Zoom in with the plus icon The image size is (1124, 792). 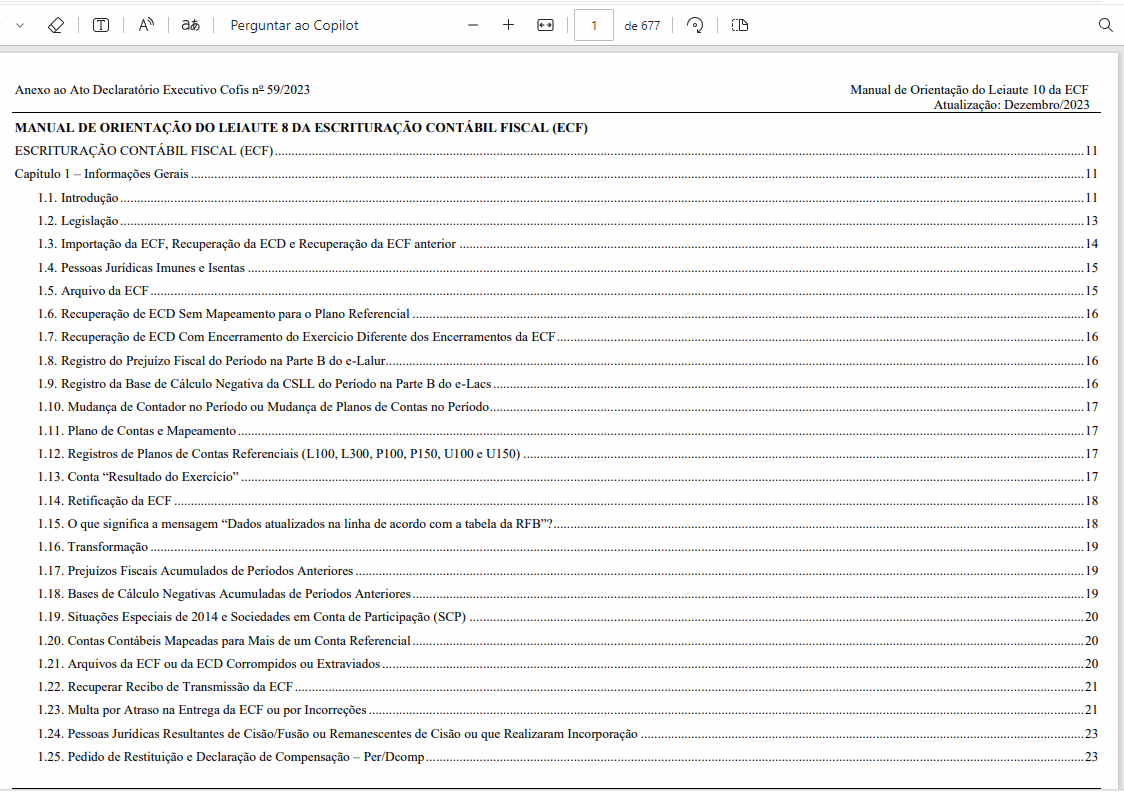pyautogui.click(x=508, y=25)
